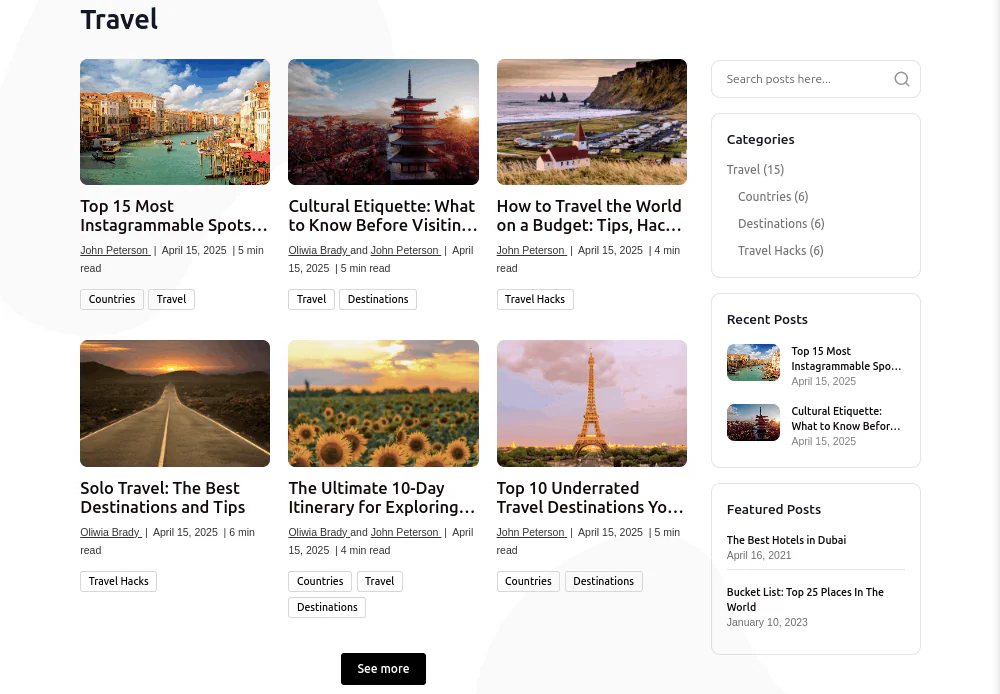
Task: Click Travel tag under Instagrammable Spots post
Action: tap(172, 299)
